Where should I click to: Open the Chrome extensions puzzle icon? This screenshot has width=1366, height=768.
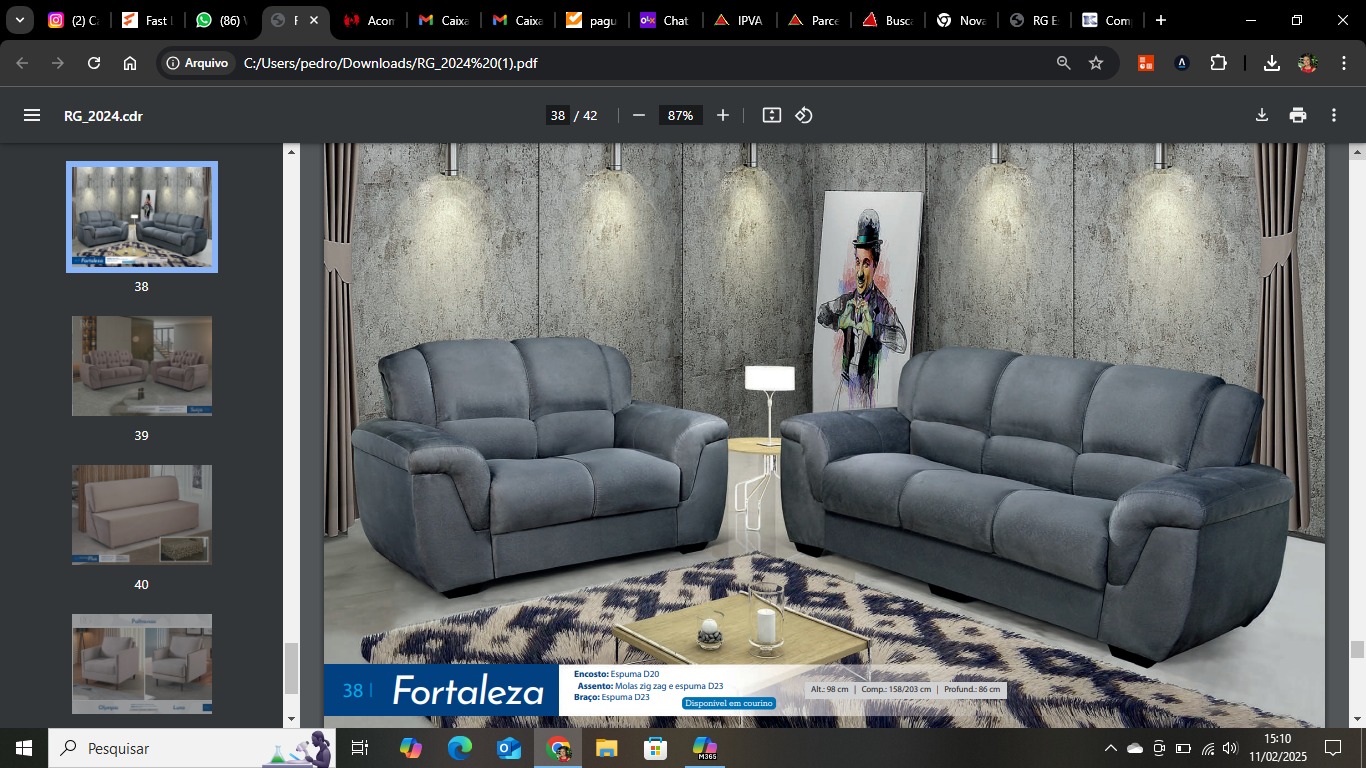click(x=1218, y=63)
